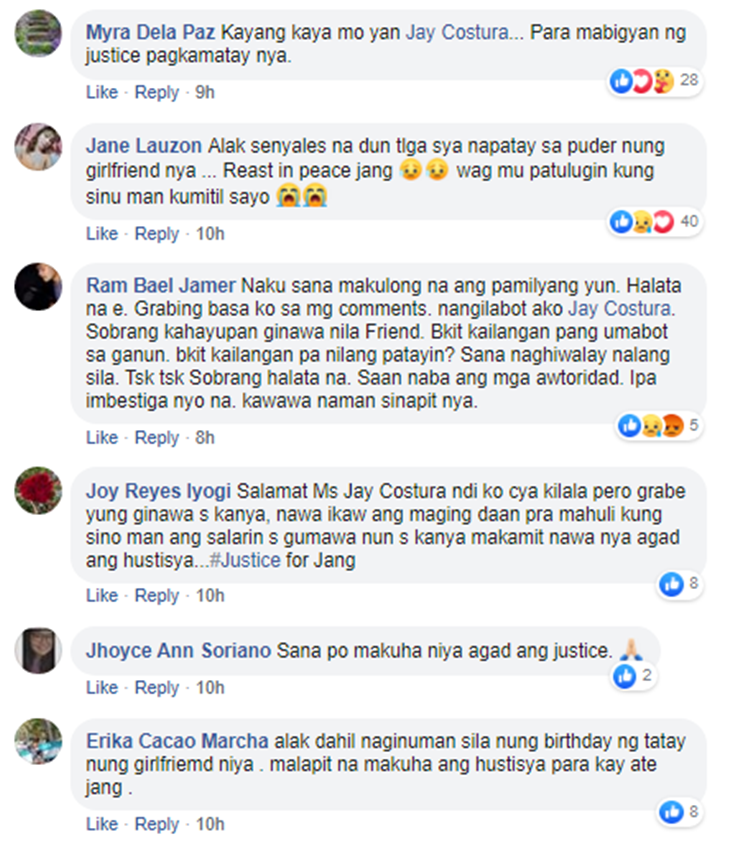The image size is (750, 847).
Task: Click the 10h timestamp on Jhoyce's comment
Action: (x=210, y=688)
